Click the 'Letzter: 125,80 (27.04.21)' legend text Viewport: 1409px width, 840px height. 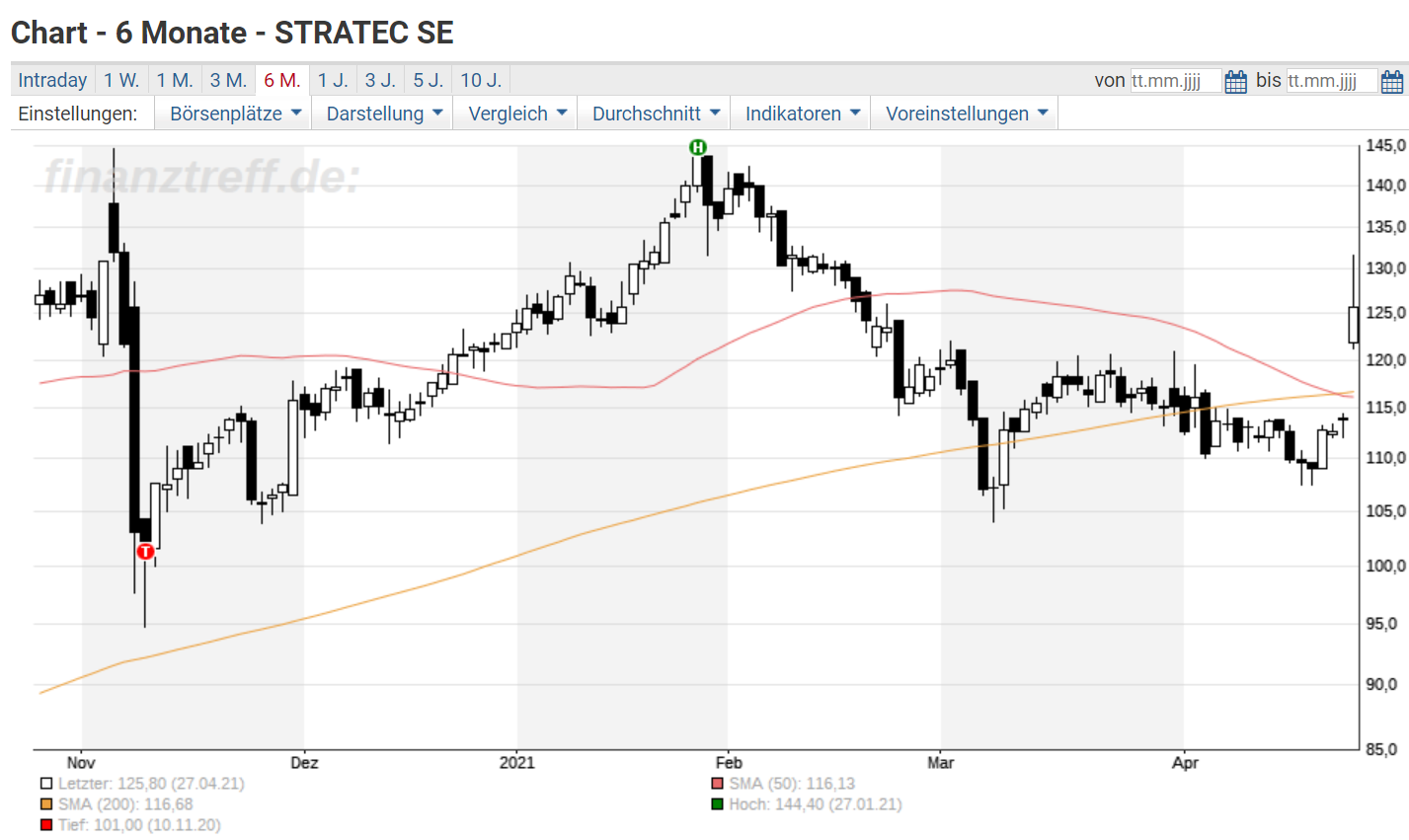click(151, 784)
